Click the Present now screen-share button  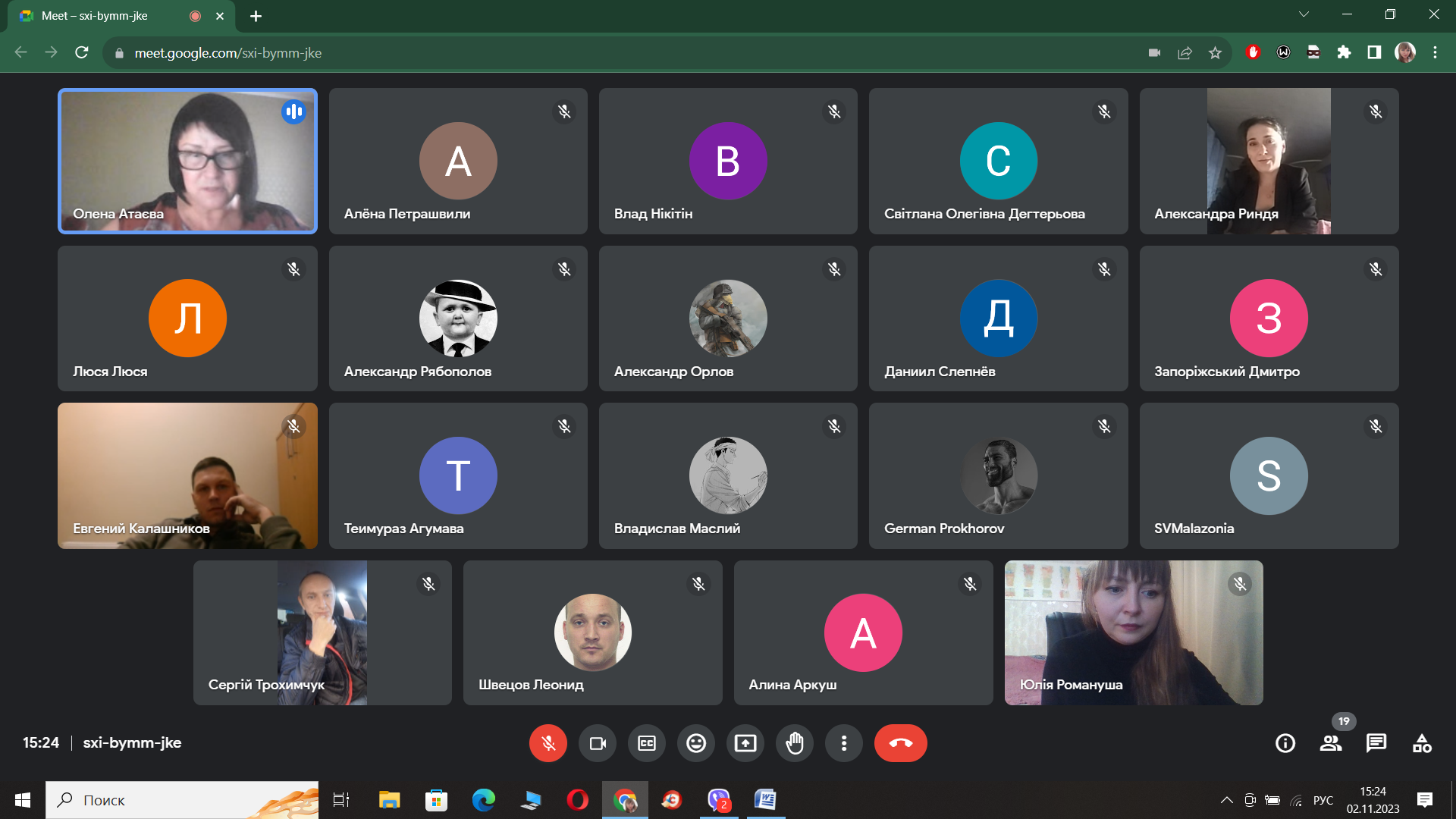pos(745,743)
